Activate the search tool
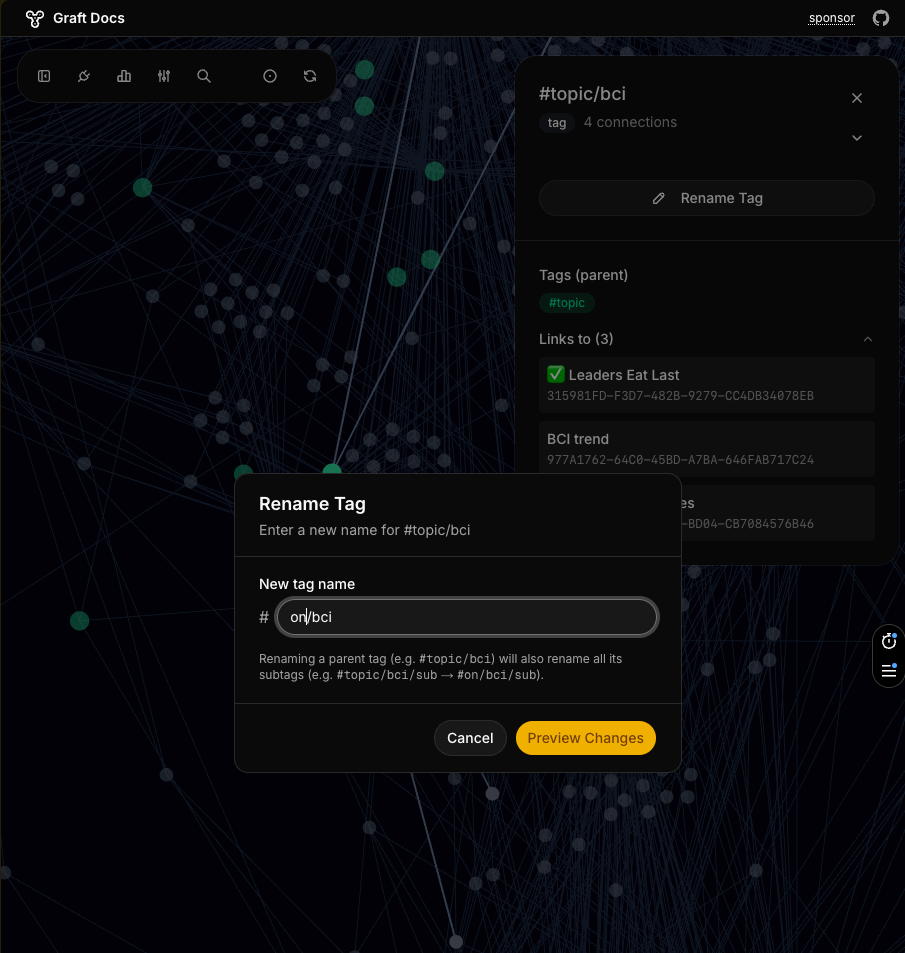Image resolution: width=905 pixels, height=953 pixels. coord(203,76)
